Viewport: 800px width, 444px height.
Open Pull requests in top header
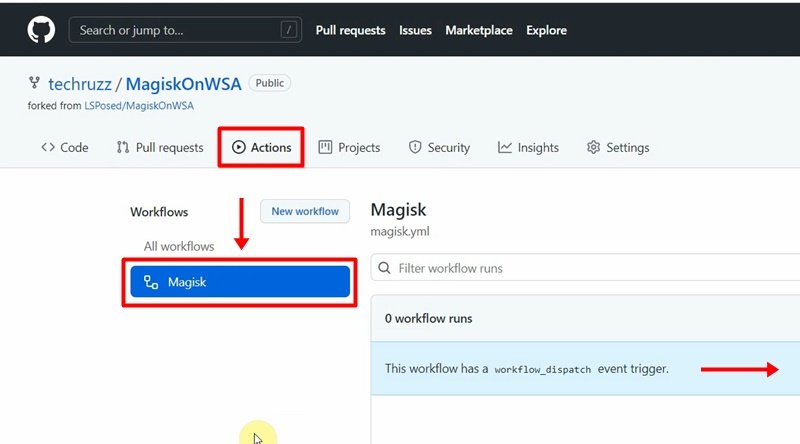(x=350, y=30)
